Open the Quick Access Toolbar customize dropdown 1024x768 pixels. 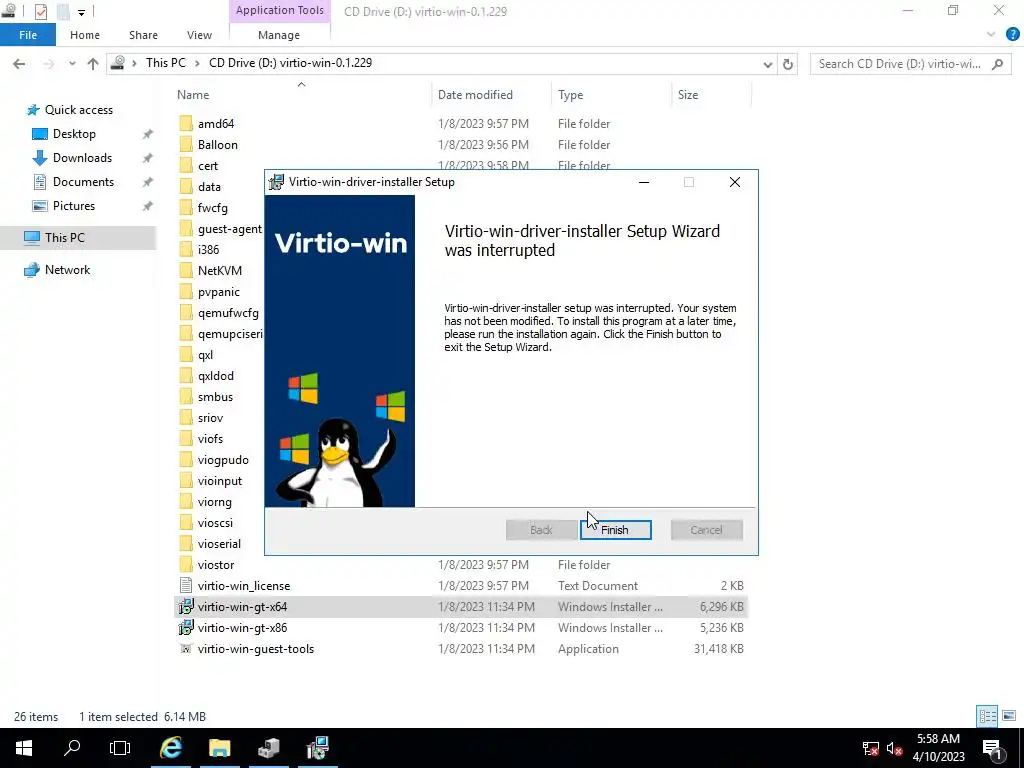[82, 12]
